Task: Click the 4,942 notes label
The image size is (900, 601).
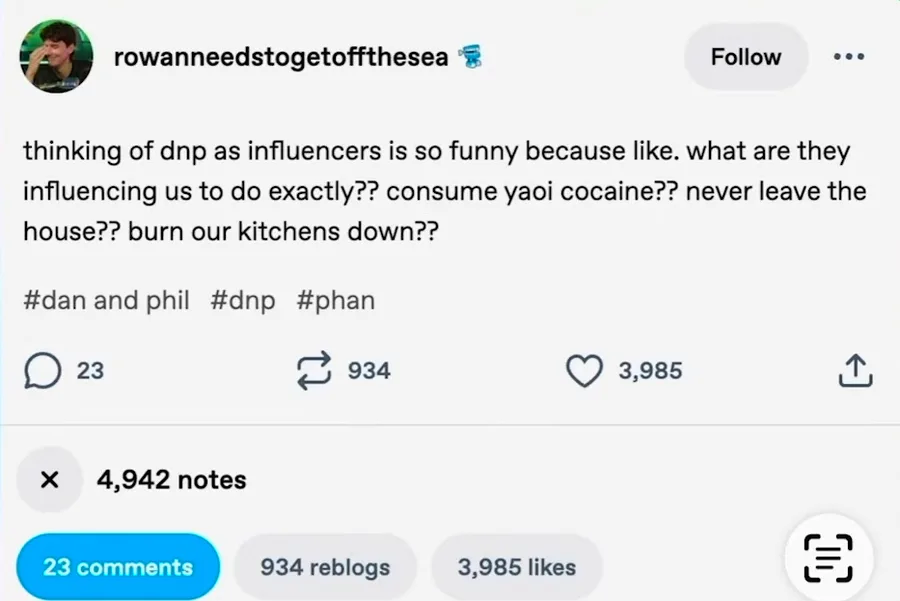Action: 171,479
